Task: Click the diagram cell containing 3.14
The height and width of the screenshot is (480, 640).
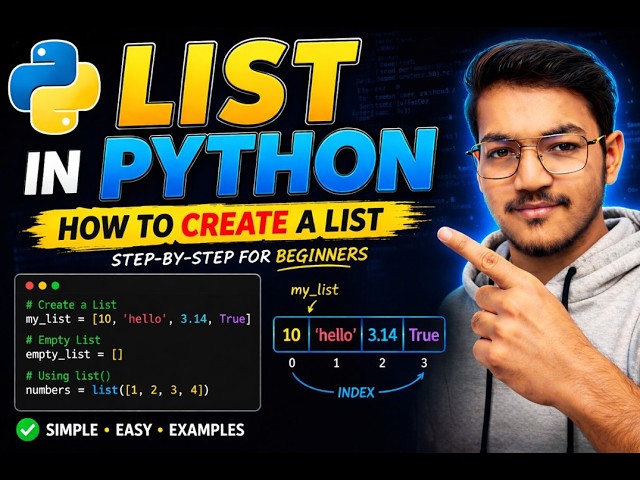Action: (382, 335)
